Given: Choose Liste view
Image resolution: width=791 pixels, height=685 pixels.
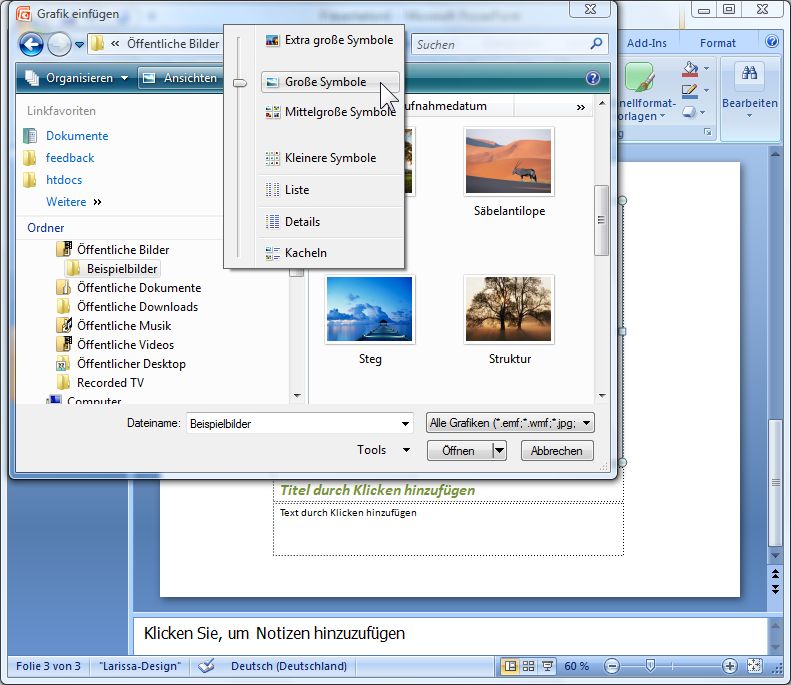Looking at the screenshot, I should [330, 190].
